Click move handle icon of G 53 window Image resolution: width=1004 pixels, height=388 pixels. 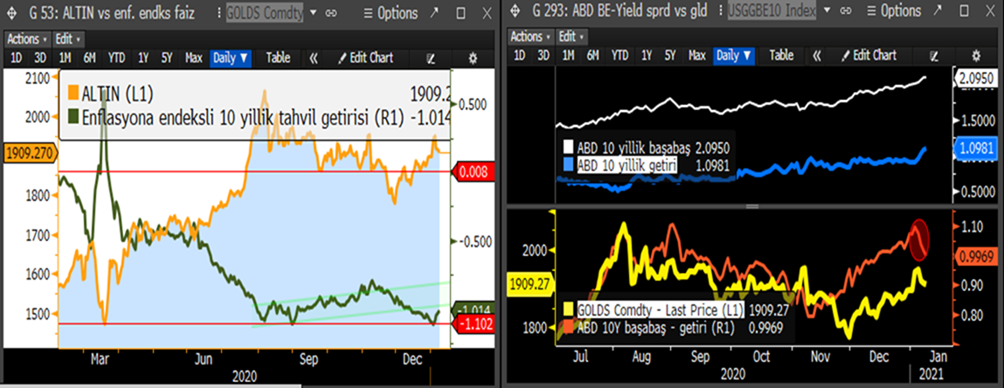(12, 12)
